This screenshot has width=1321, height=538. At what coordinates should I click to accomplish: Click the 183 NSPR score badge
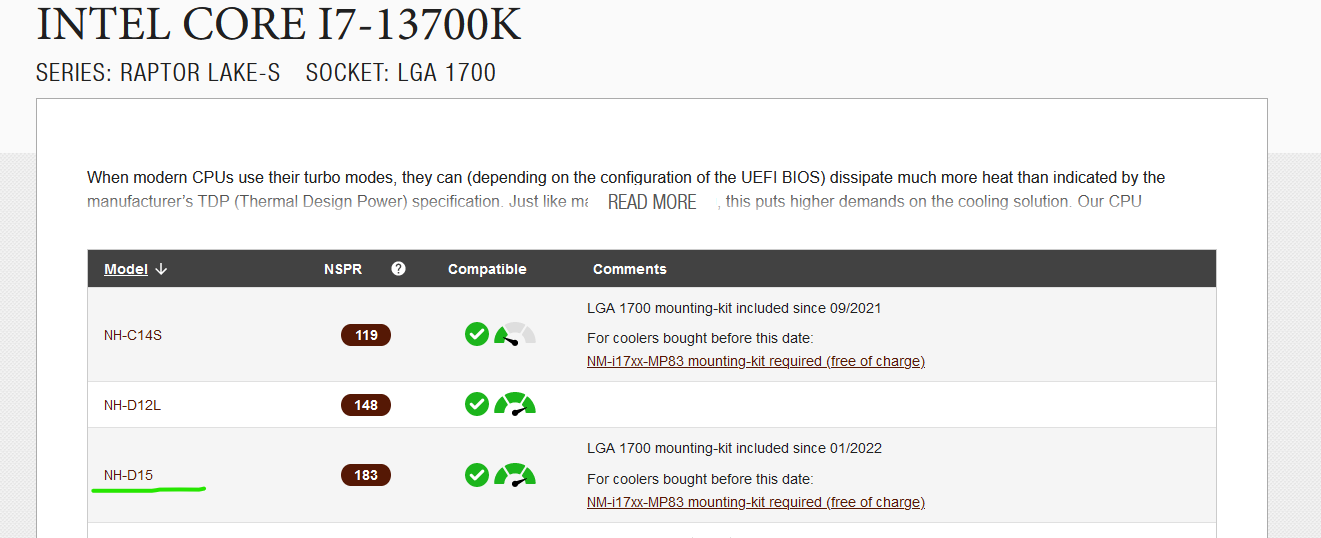[366, 475]
